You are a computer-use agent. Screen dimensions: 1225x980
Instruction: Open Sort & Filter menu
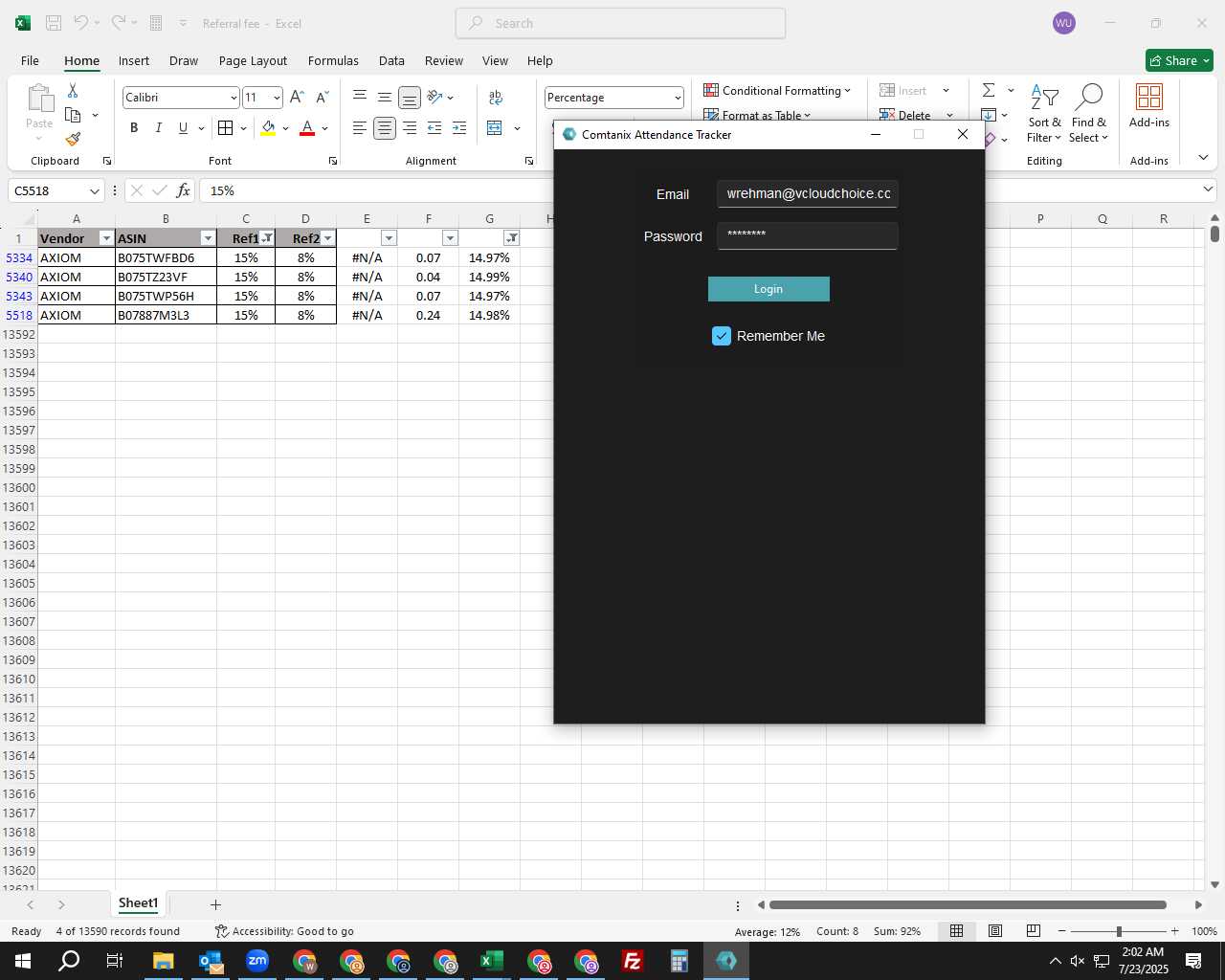[x=1044, y=113]
